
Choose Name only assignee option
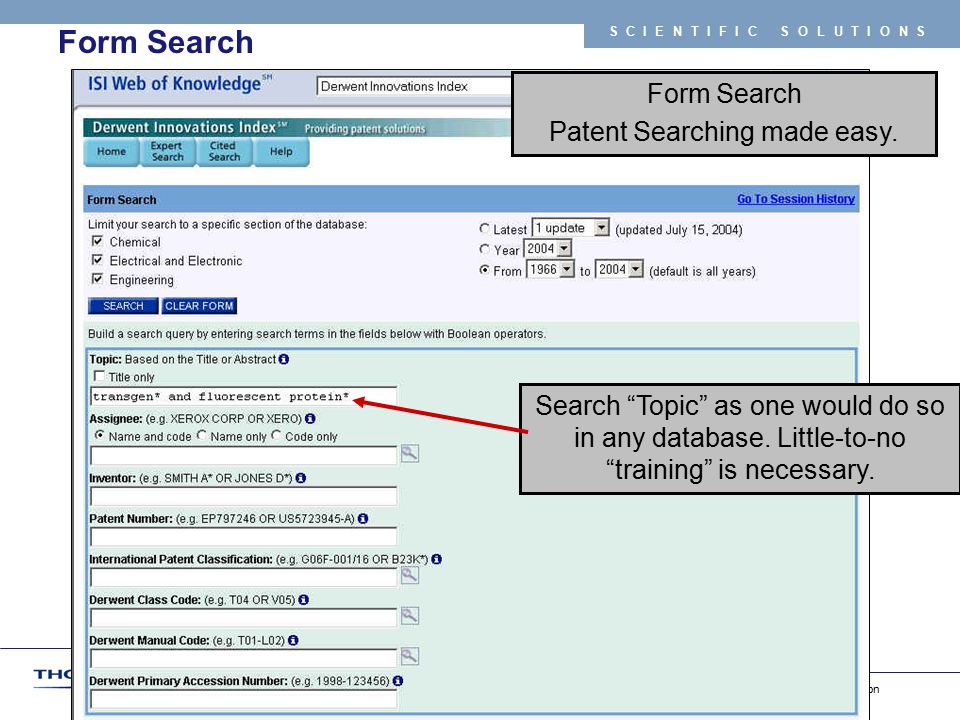201,435
